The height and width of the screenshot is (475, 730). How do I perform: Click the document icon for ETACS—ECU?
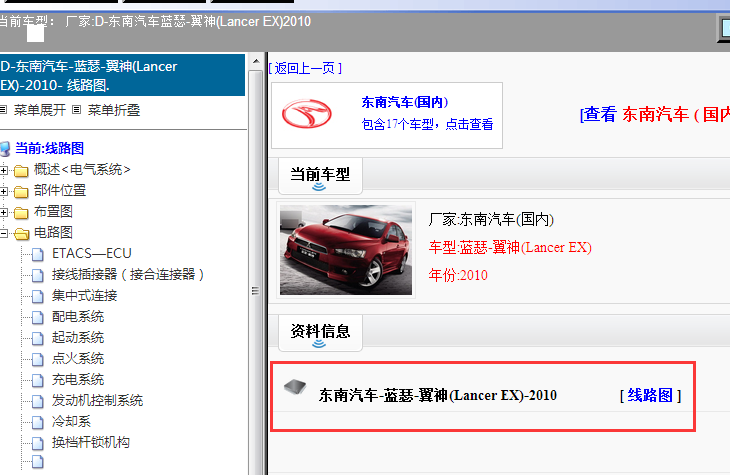tap(38, 254)
